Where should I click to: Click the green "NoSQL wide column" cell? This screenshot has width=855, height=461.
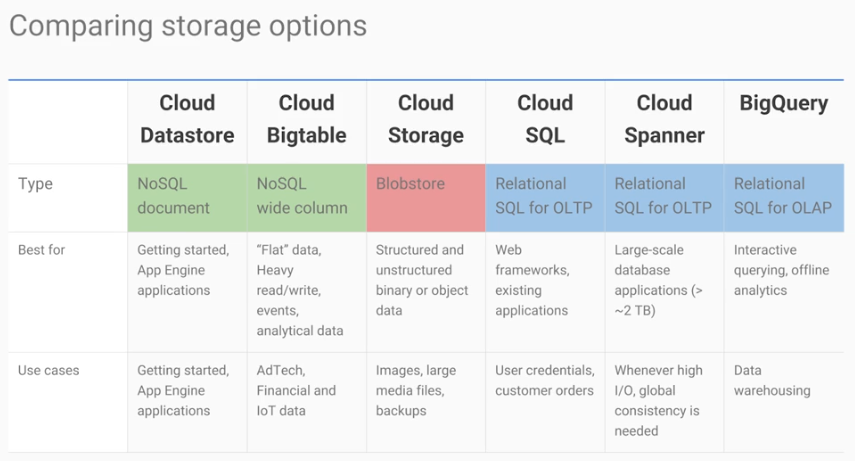[x=306, y=196]
